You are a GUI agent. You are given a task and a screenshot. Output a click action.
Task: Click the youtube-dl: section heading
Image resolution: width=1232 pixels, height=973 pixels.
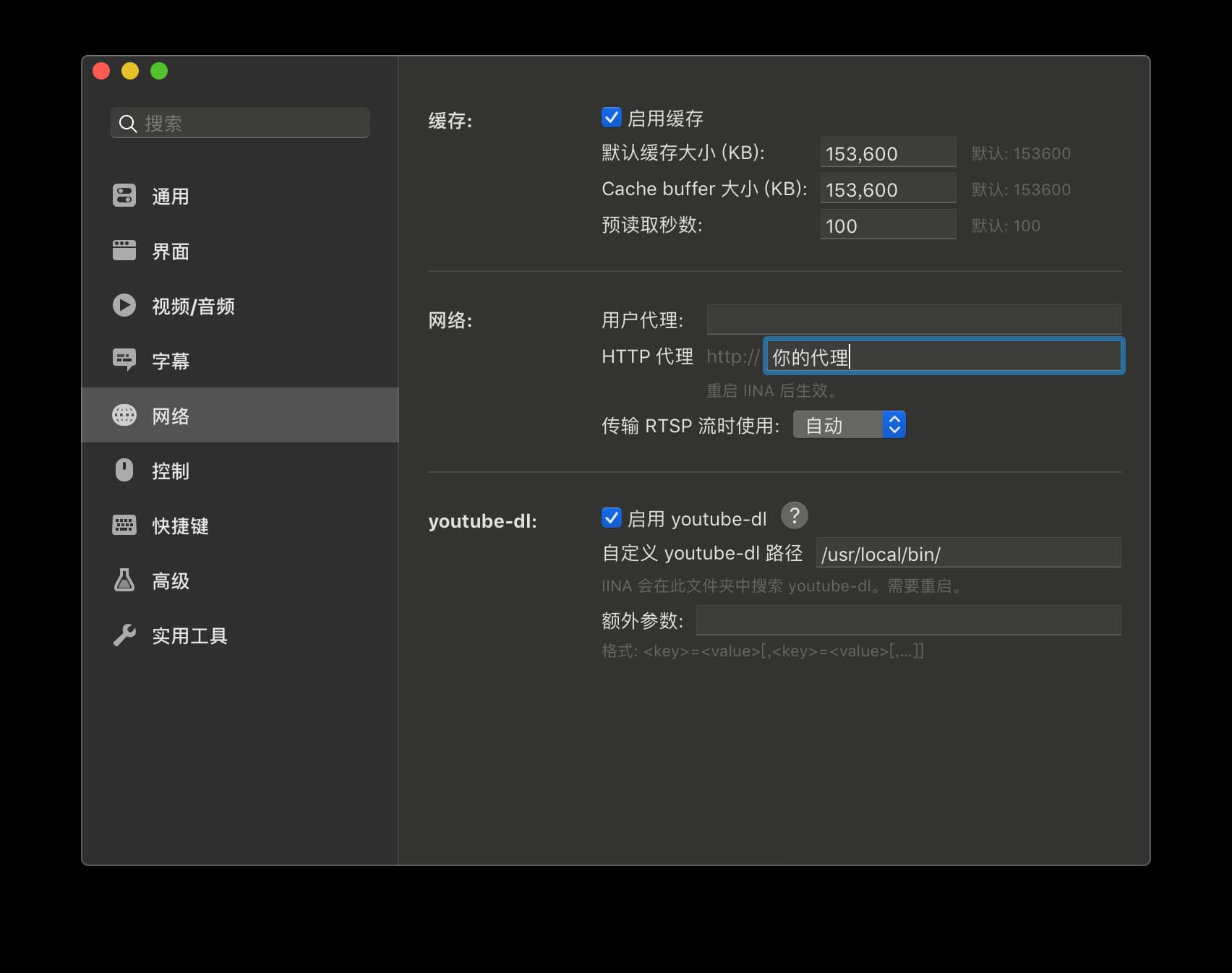click(x=482, y=521)
